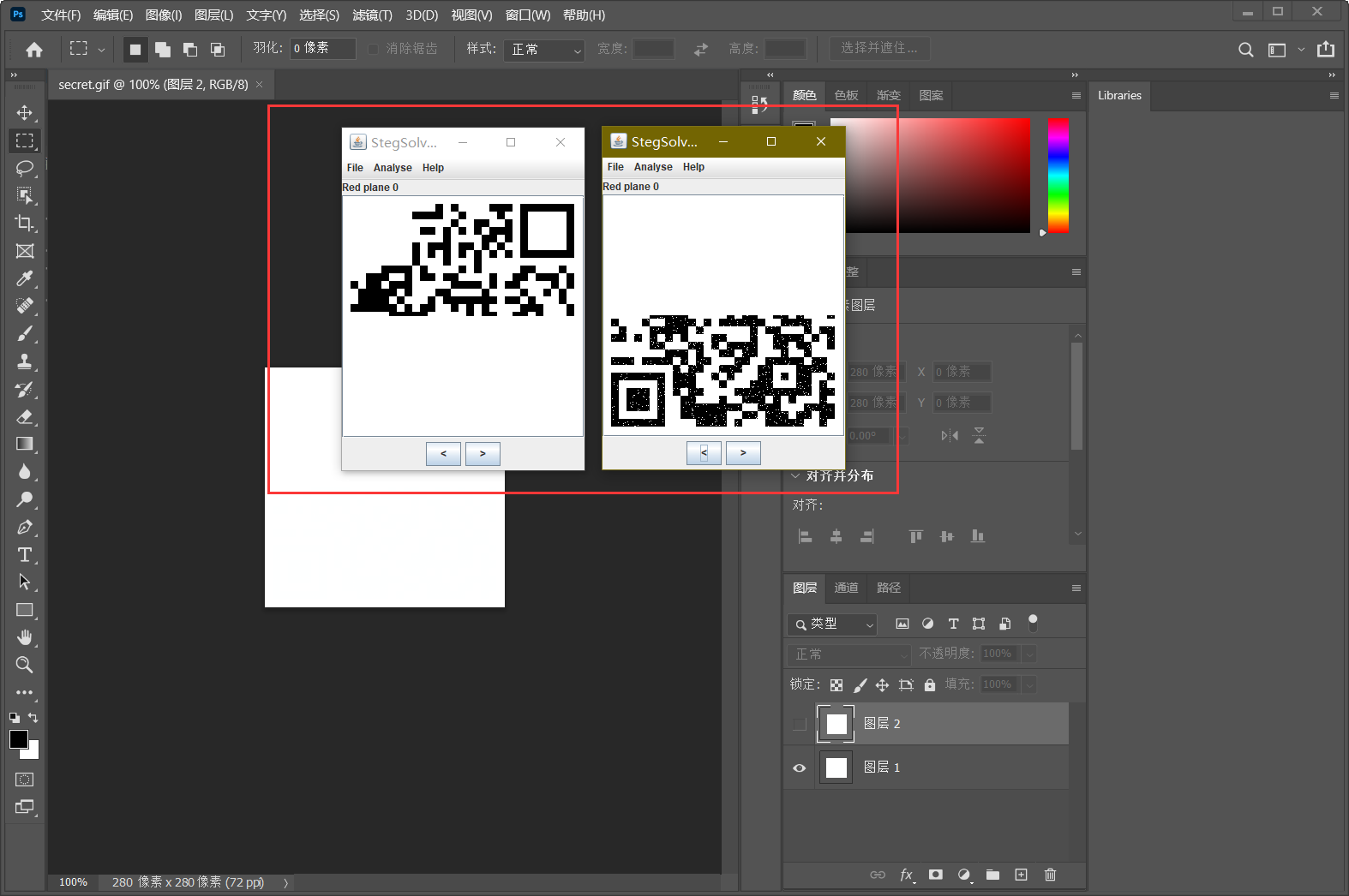Delete layer using trash icon

pos(1050,875)
